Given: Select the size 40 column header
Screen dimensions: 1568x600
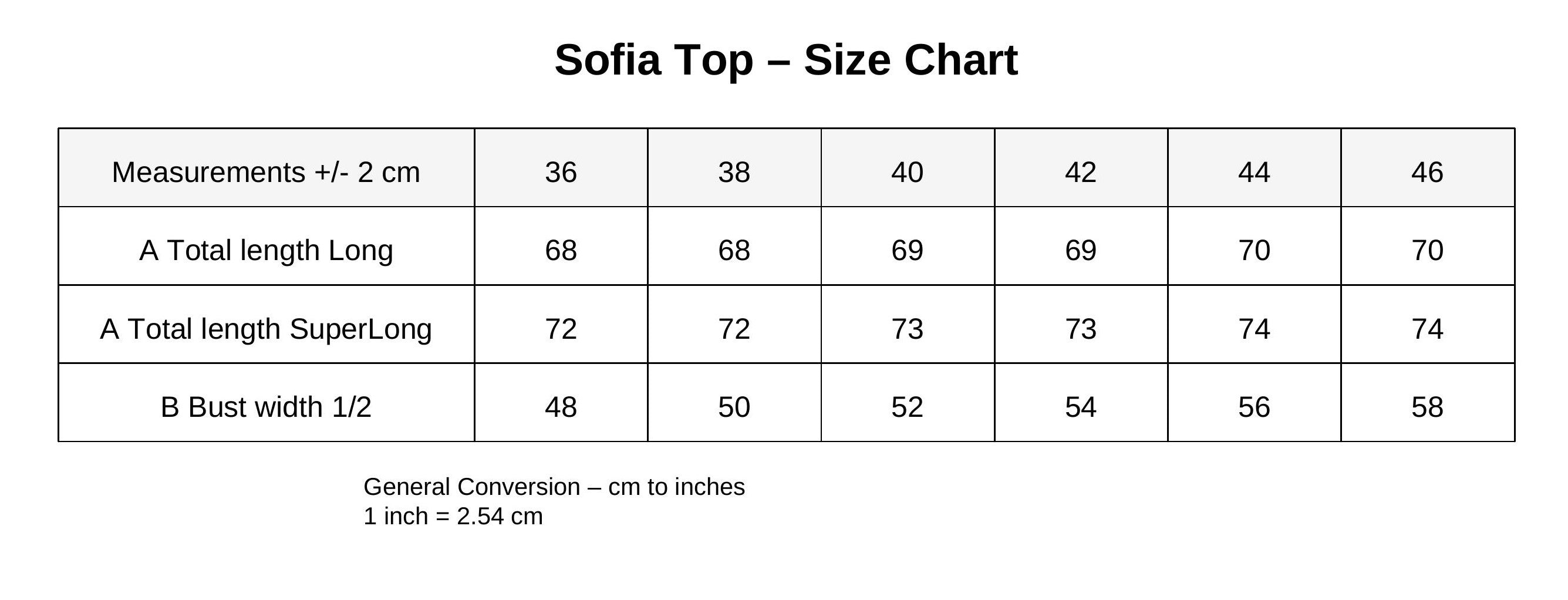Looking at the screenshot, I should [907, 171].
